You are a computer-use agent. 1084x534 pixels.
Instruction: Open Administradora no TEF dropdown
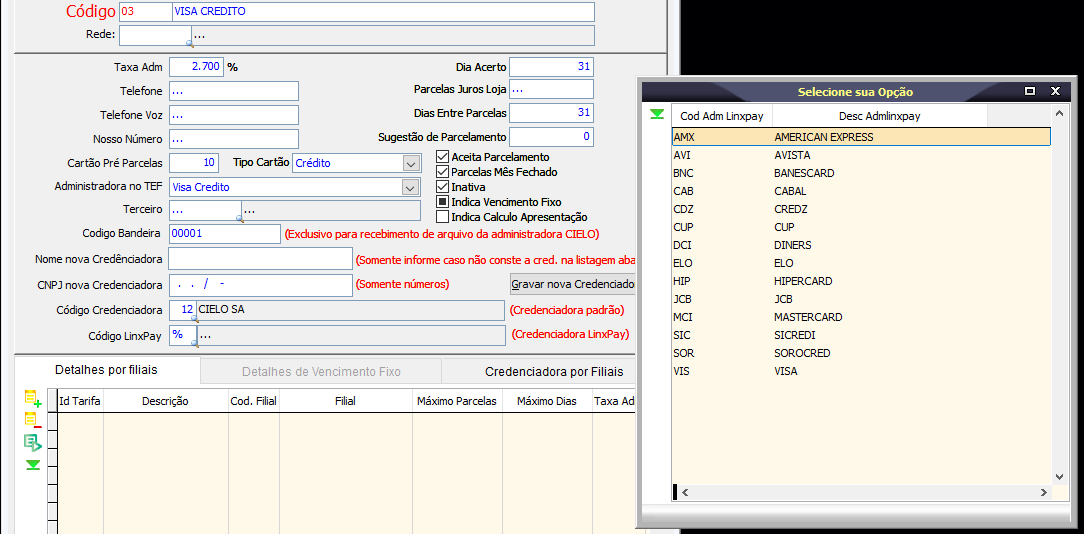(x=410, y=187)
